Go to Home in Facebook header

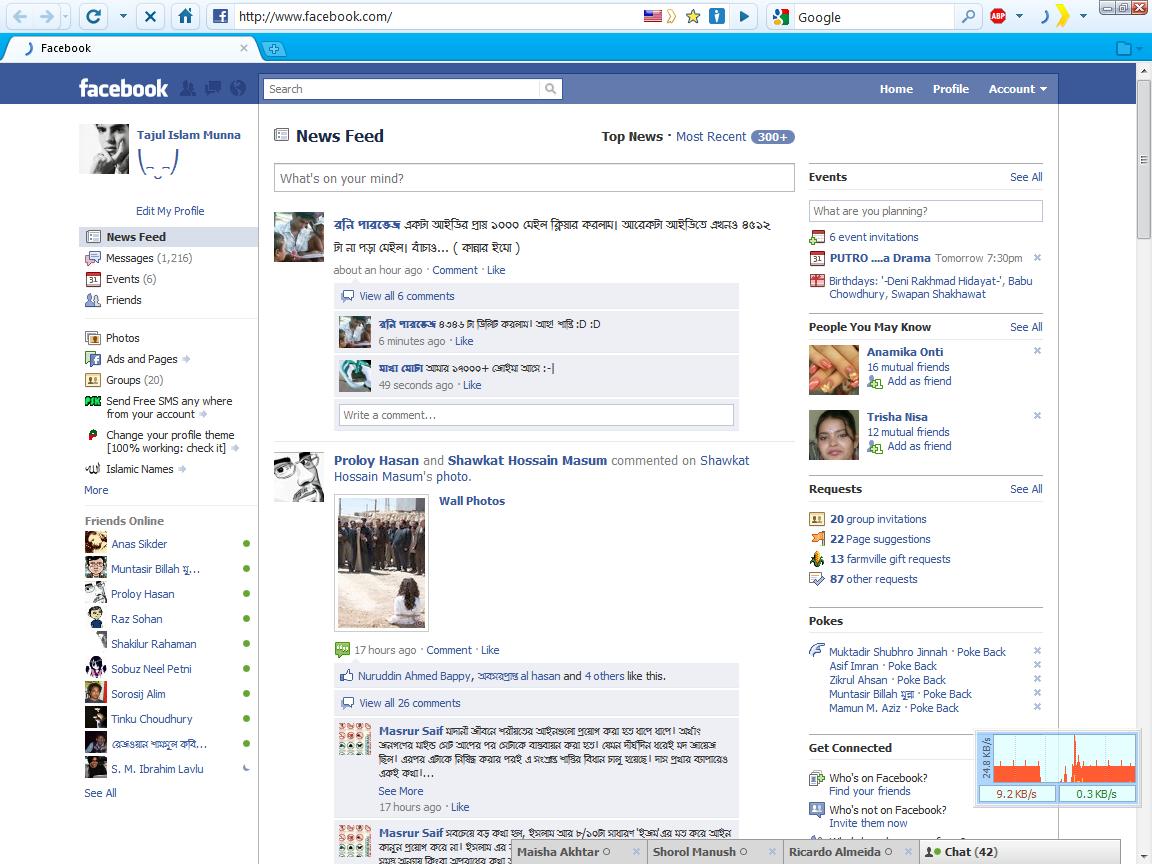896,89
